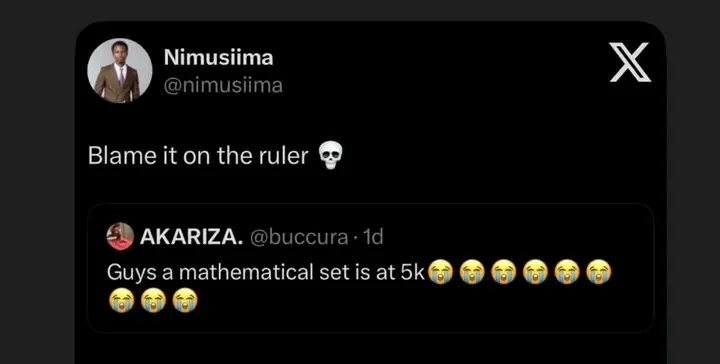This screenshot has width=720, height=364.
Task: Click the middle crying emoji on second row
Action: point(153,301)
